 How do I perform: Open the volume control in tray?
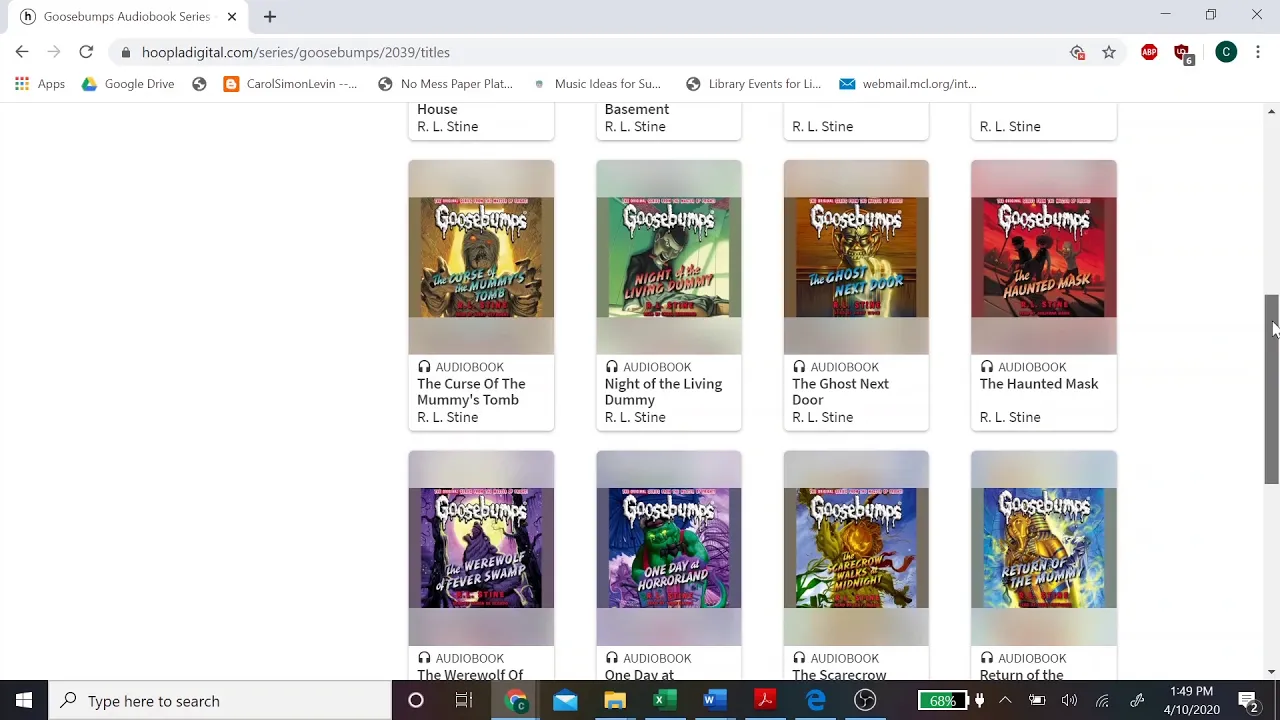click(1069, 701)
